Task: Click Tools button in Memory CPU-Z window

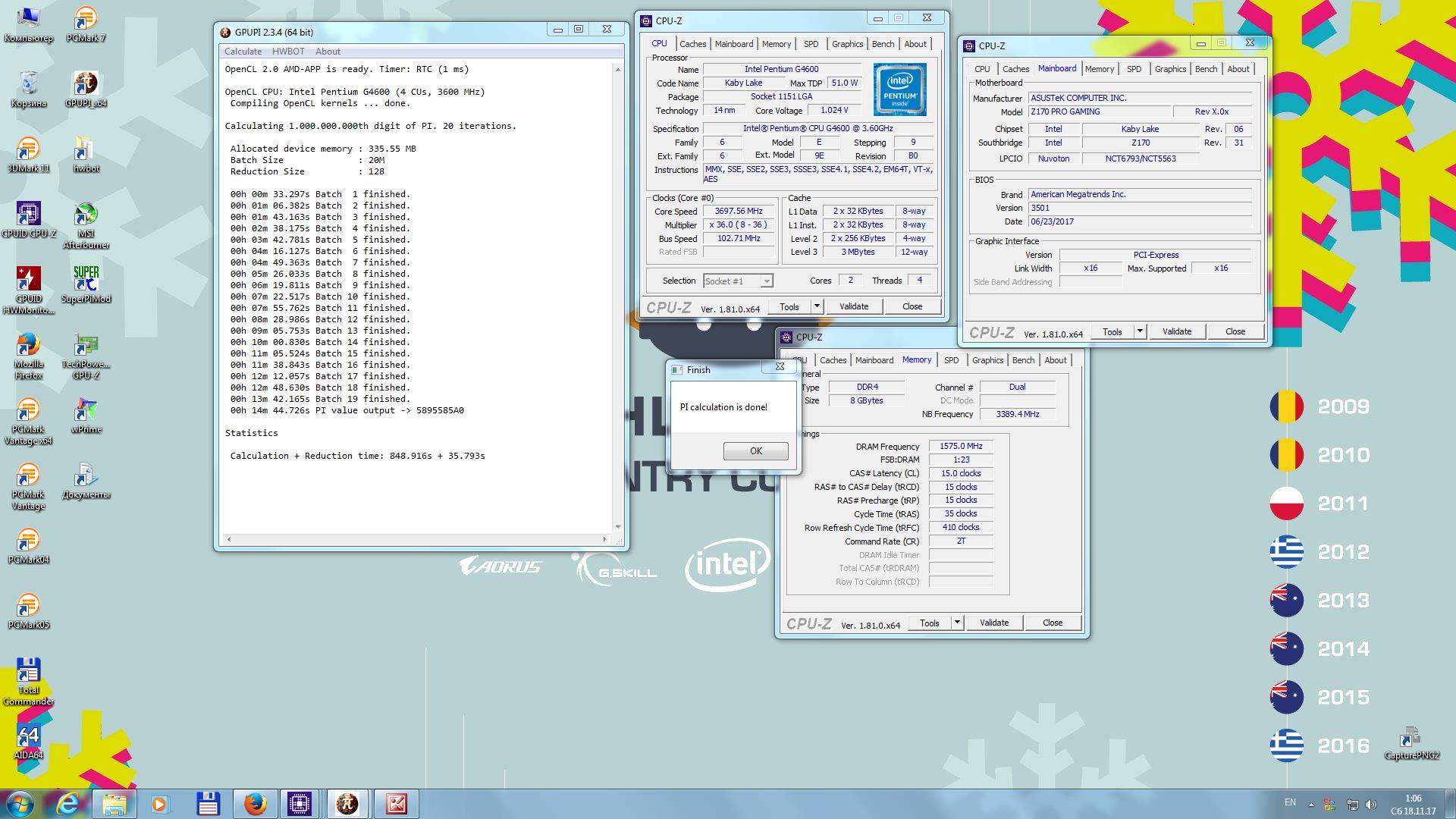Action: point(929,623)
